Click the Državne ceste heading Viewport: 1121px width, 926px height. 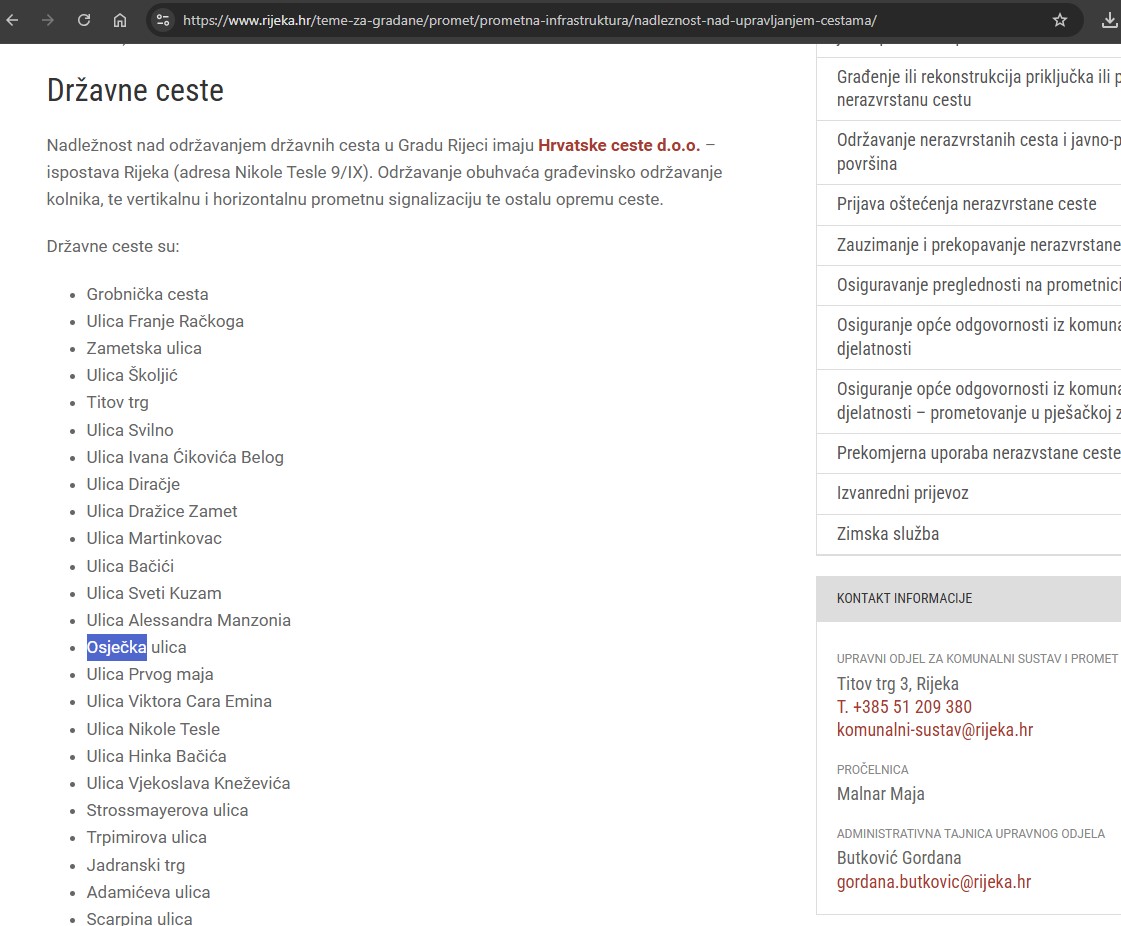pyautogui.click(x=135, y=91)
